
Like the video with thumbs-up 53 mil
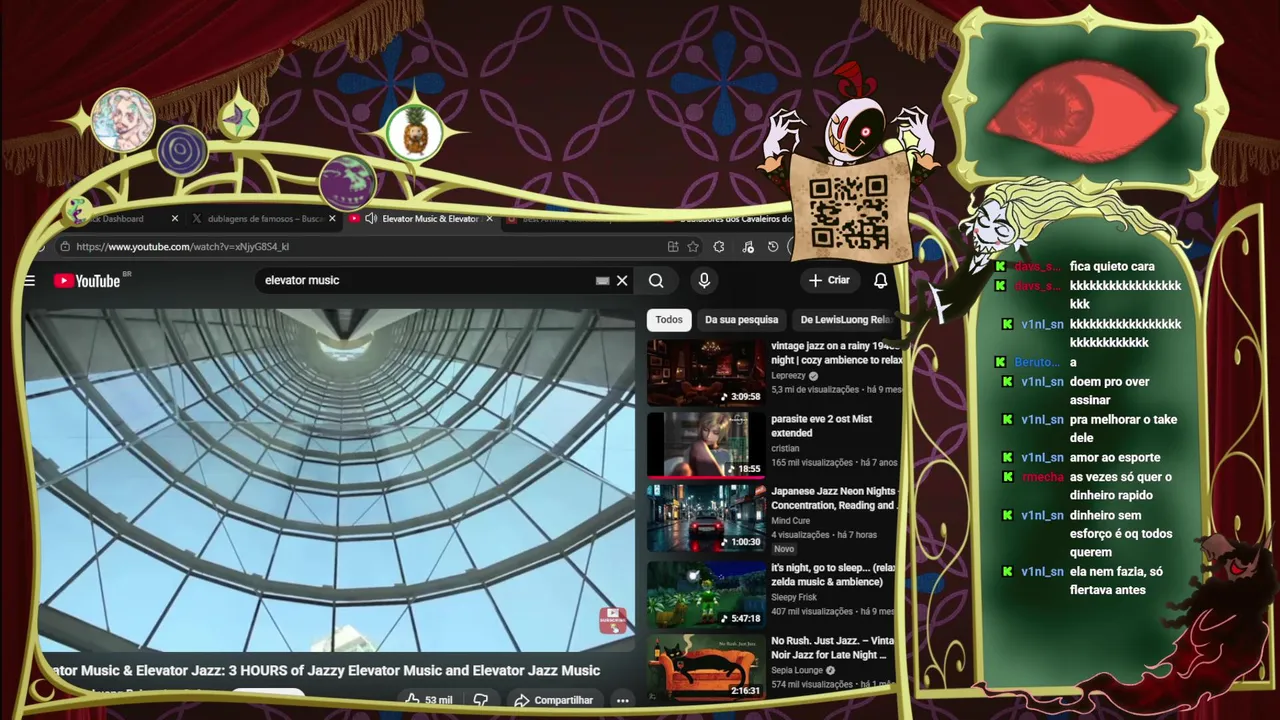pos(430,700)
